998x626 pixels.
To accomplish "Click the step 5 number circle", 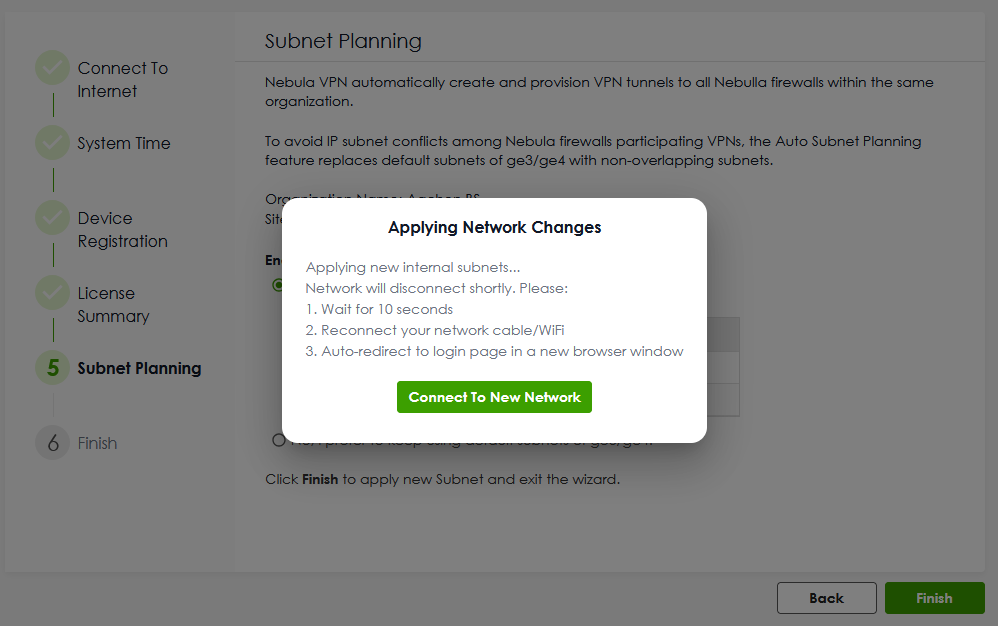I will coord(52,368).
